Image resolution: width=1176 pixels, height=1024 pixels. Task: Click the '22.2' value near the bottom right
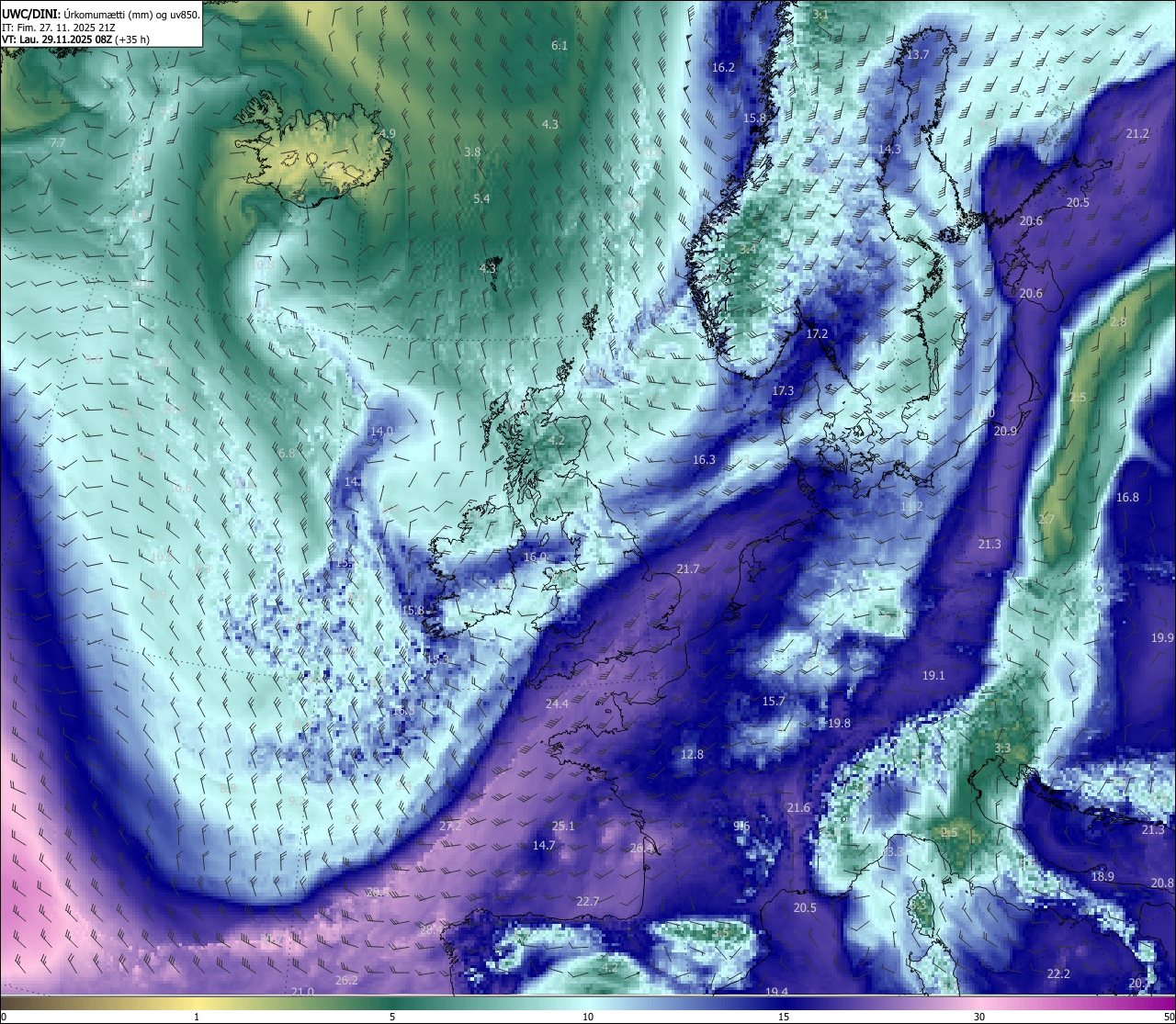point(1058,973)
